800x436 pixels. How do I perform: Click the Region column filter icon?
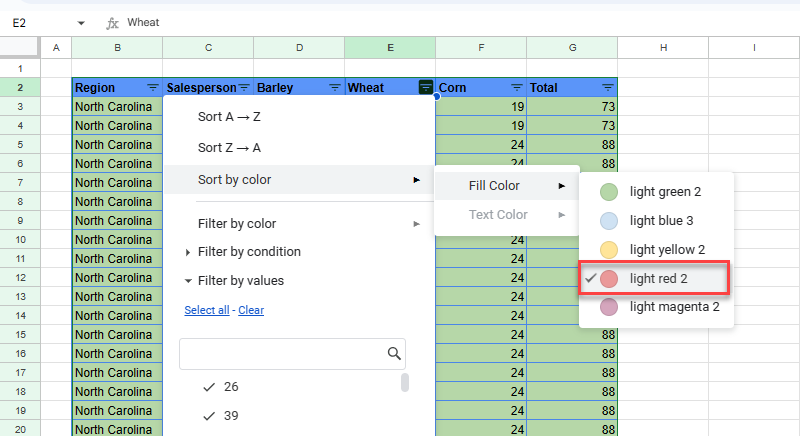pos(153,88)
